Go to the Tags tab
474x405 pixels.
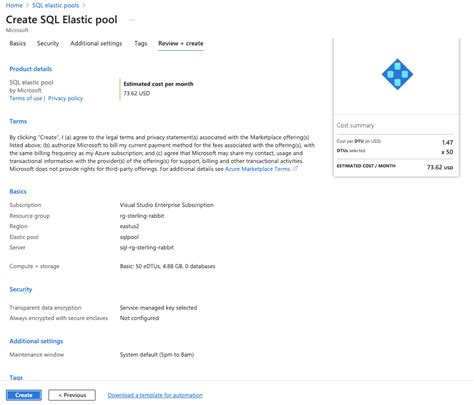pyautogui.click(x=141, y=43)
